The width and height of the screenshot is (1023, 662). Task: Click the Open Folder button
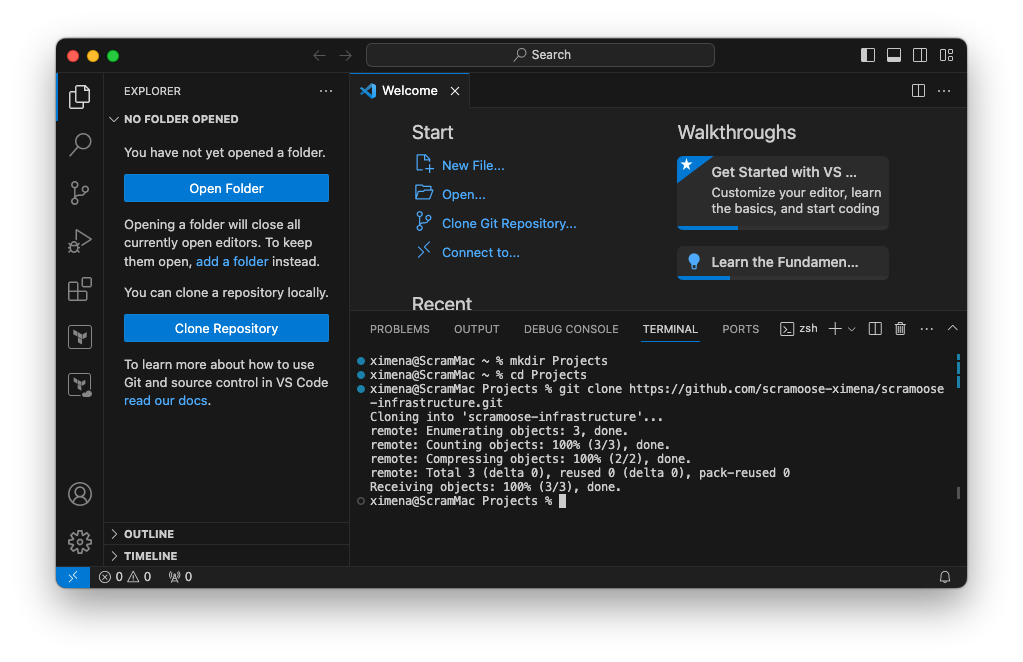pos(226,188)
